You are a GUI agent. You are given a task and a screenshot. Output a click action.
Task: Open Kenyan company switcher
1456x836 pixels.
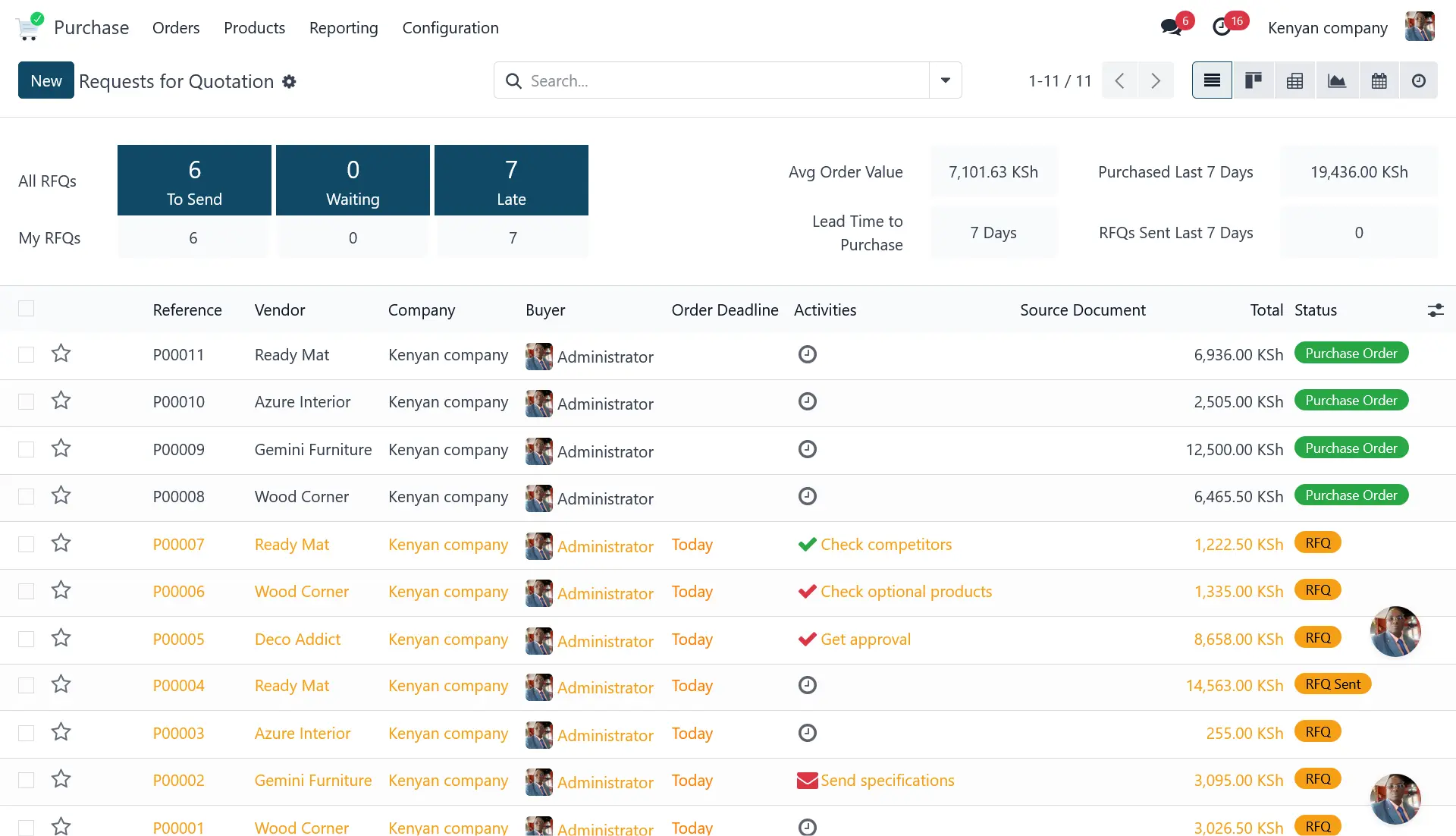pyautogui.click(x=1327, y=28)
